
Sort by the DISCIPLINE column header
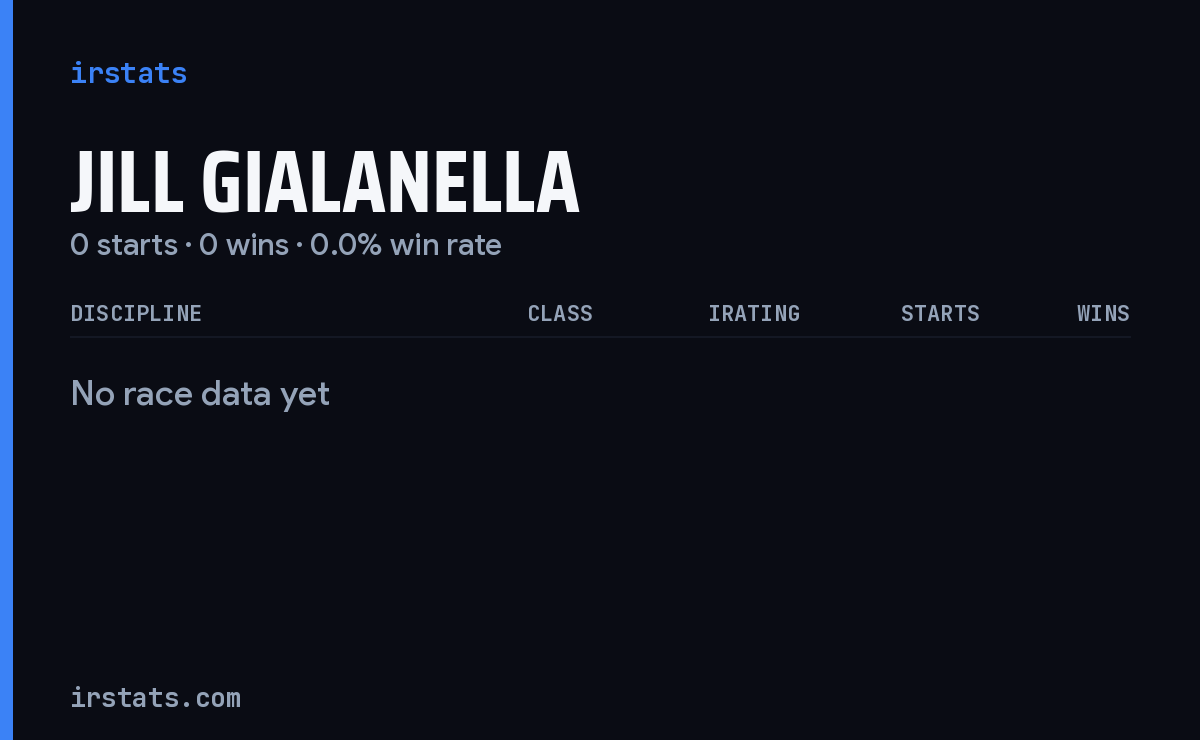[x=136, y=313]
